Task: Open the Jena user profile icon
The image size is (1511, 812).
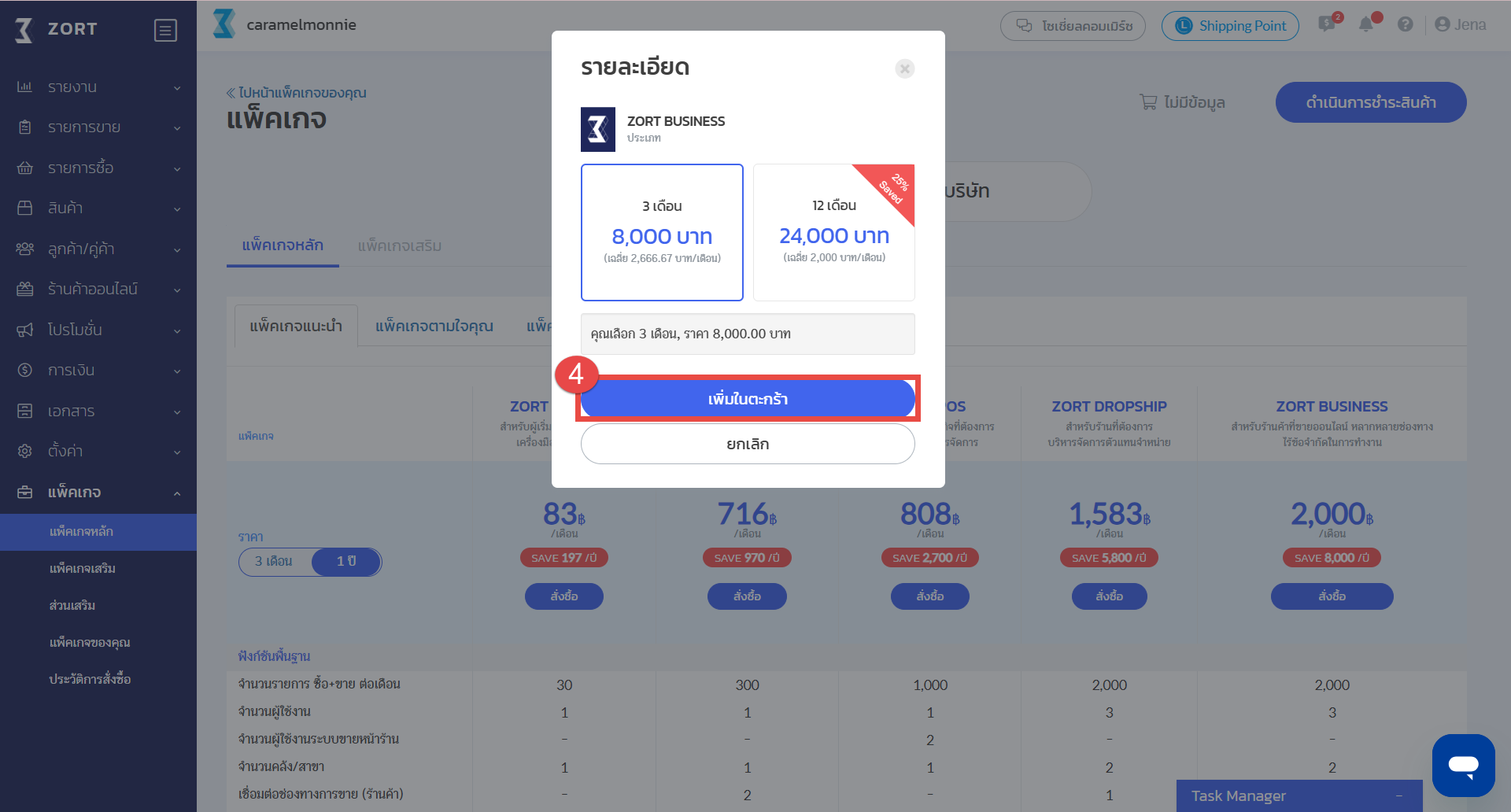Action: click(x=1442, y=24)
